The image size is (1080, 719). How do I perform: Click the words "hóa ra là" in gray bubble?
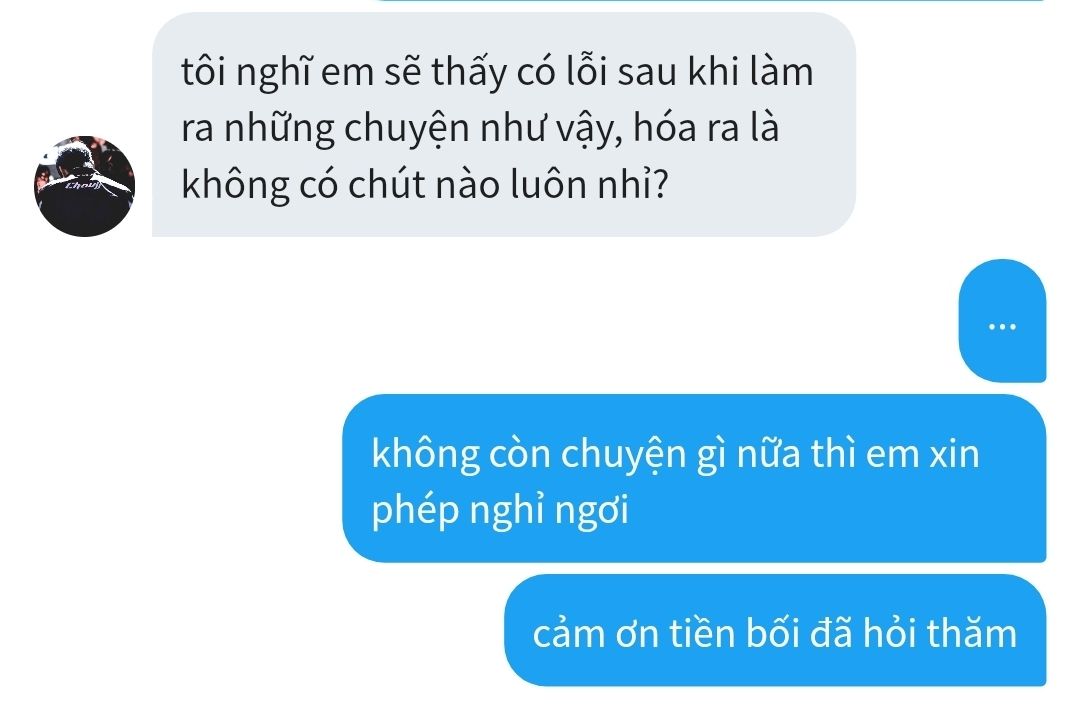click(x=706, y=128)
